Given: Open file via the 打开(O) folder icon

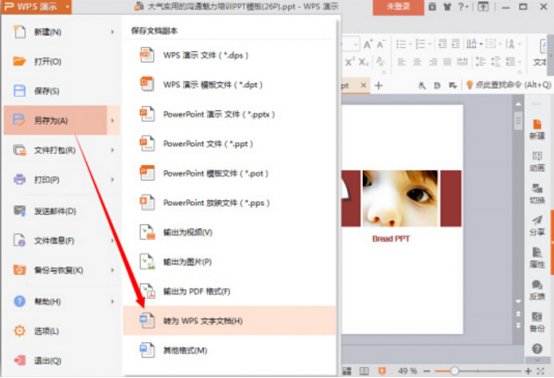Looking at the screenshot, I should tap(19, 61).
